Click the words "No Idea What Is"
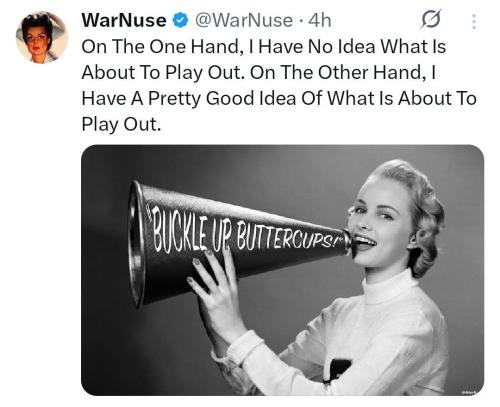Screen dimensions: 500x407 pos(377,47)
